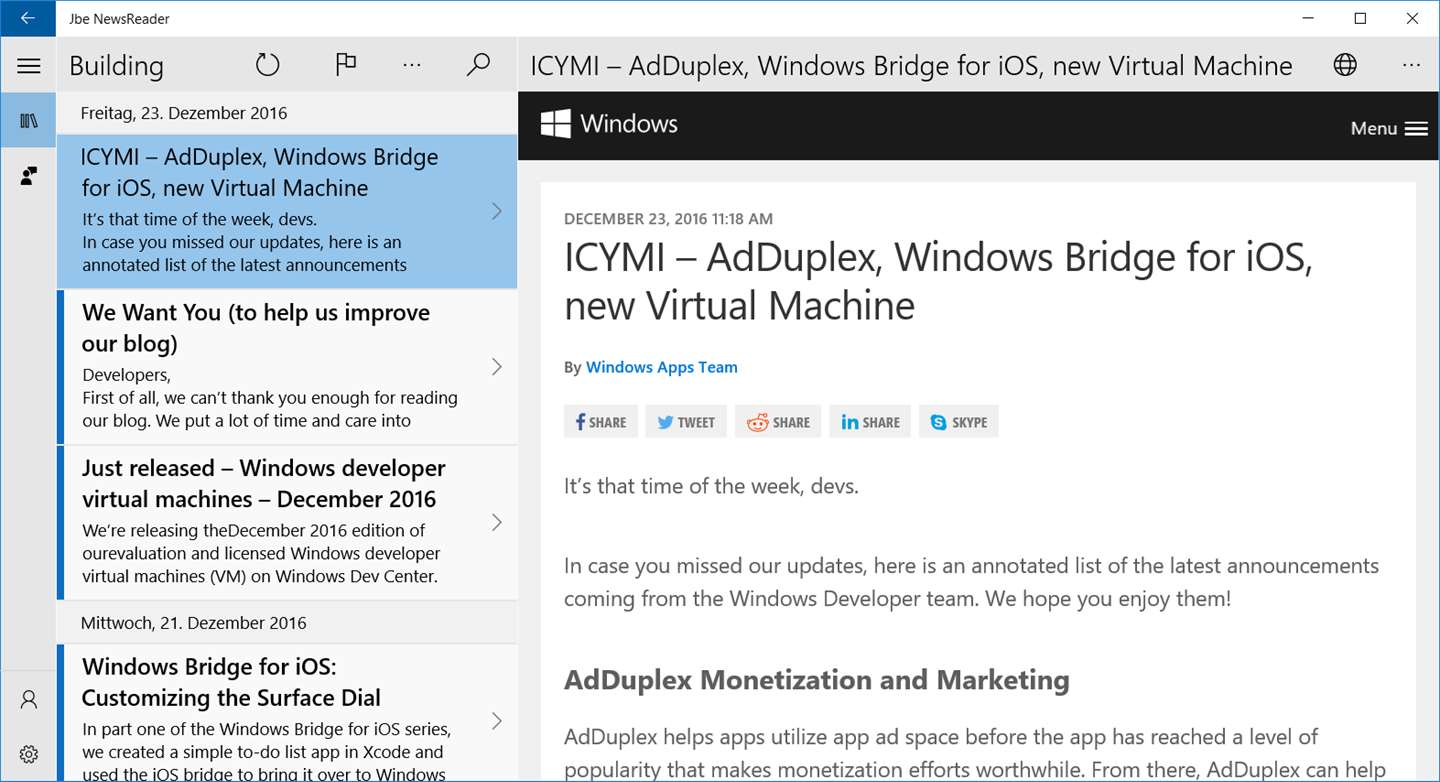Image resolution: width=1440 pixels, height=782 pixels.
Task: Open the hamburger navigation menu
Action: pos(29,66)
